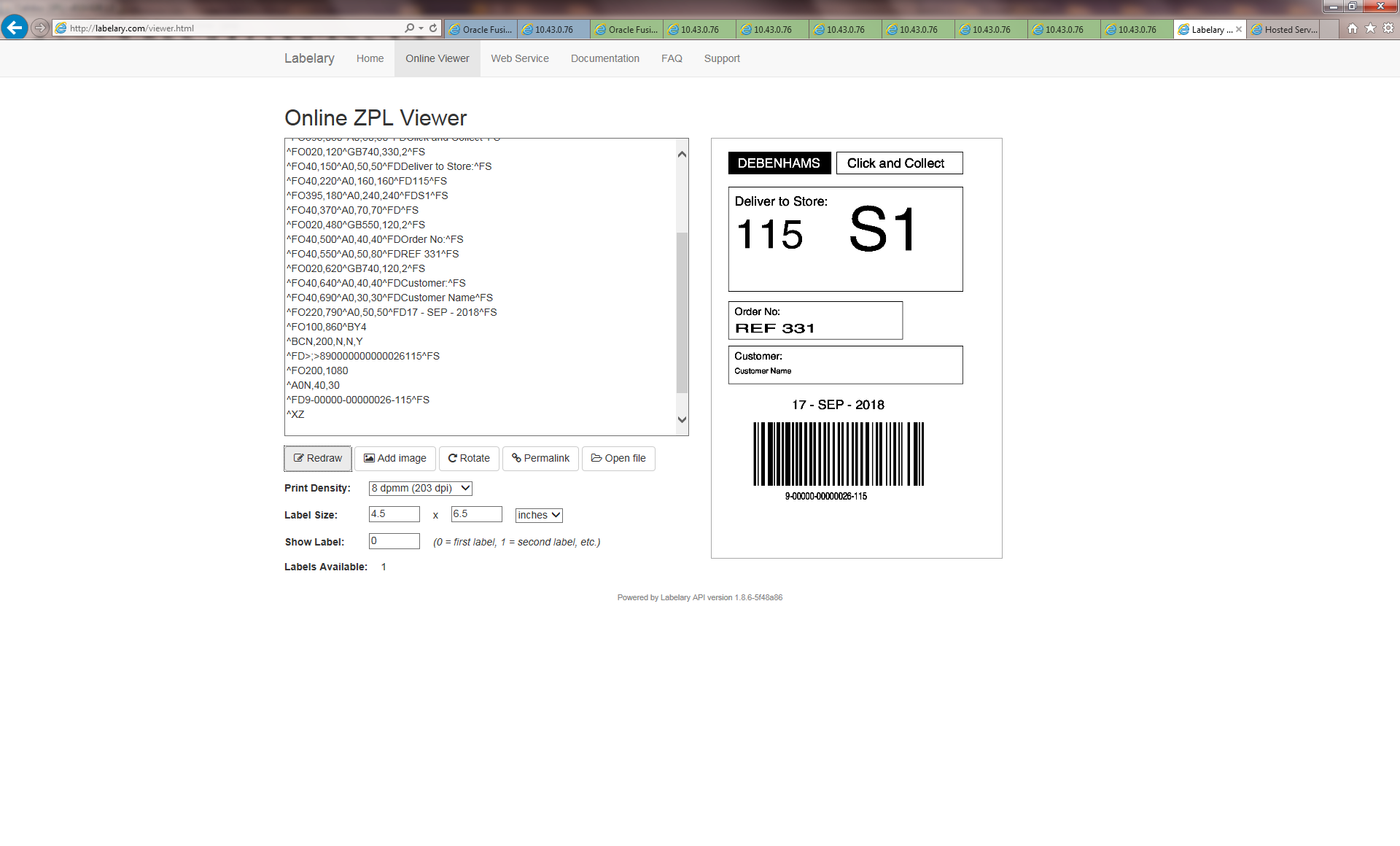Click the ^A0N,40,30 line in editor
This screenshot has width=1400, height=846.
click(313, 385)
